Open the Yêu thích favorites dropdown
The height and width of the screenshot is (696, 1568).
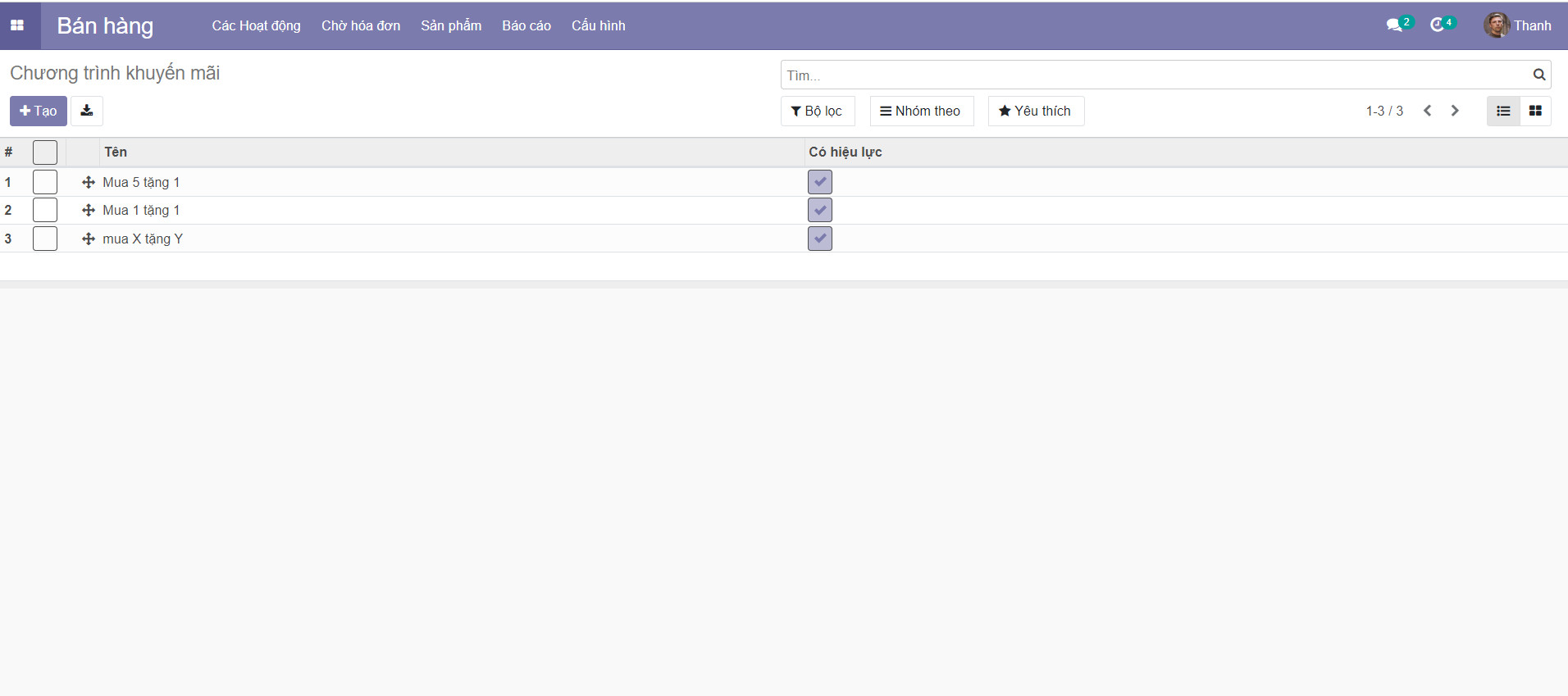coord(1035,111)
